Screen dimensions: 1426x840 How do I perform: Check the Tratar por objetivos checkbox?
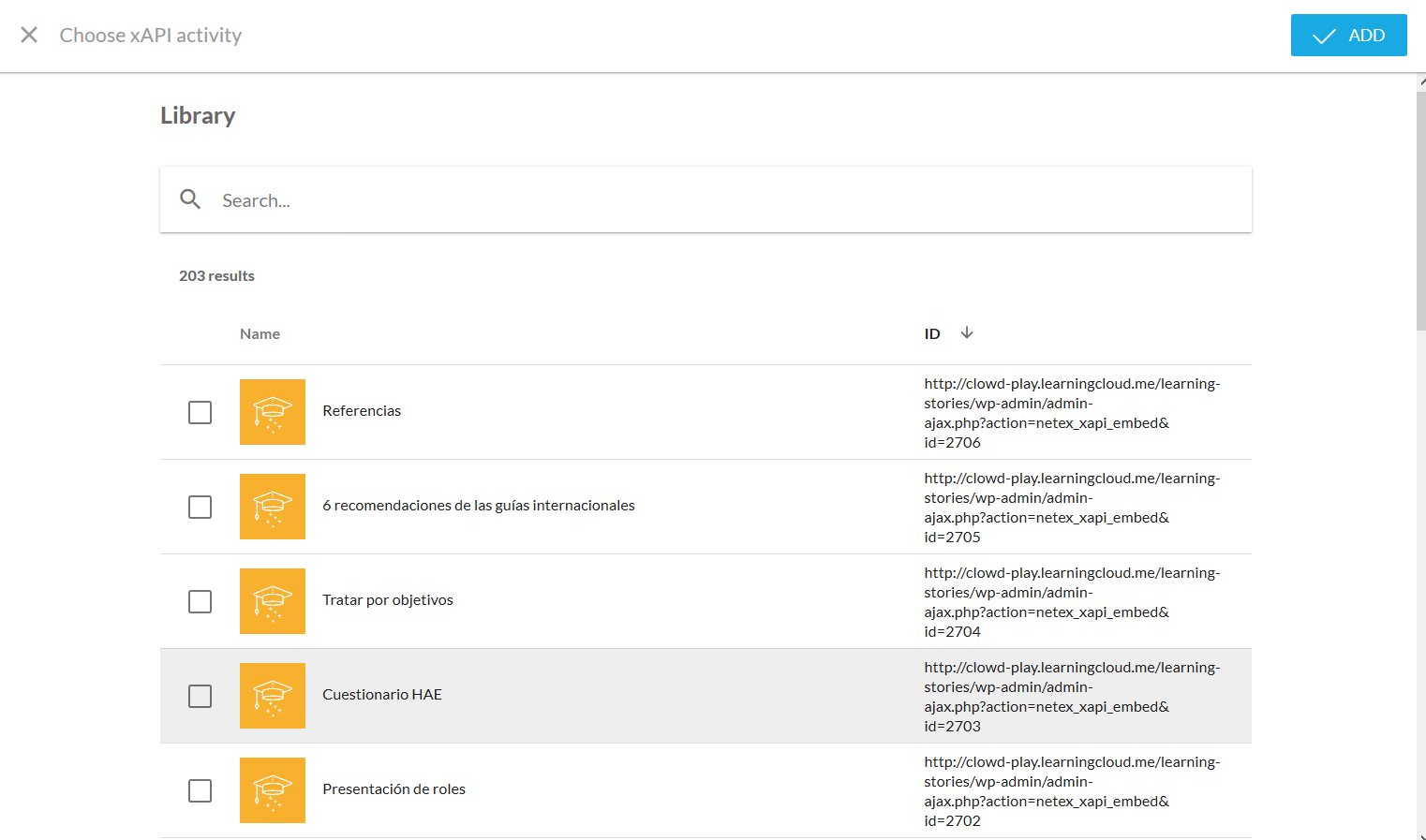[200, 601]
